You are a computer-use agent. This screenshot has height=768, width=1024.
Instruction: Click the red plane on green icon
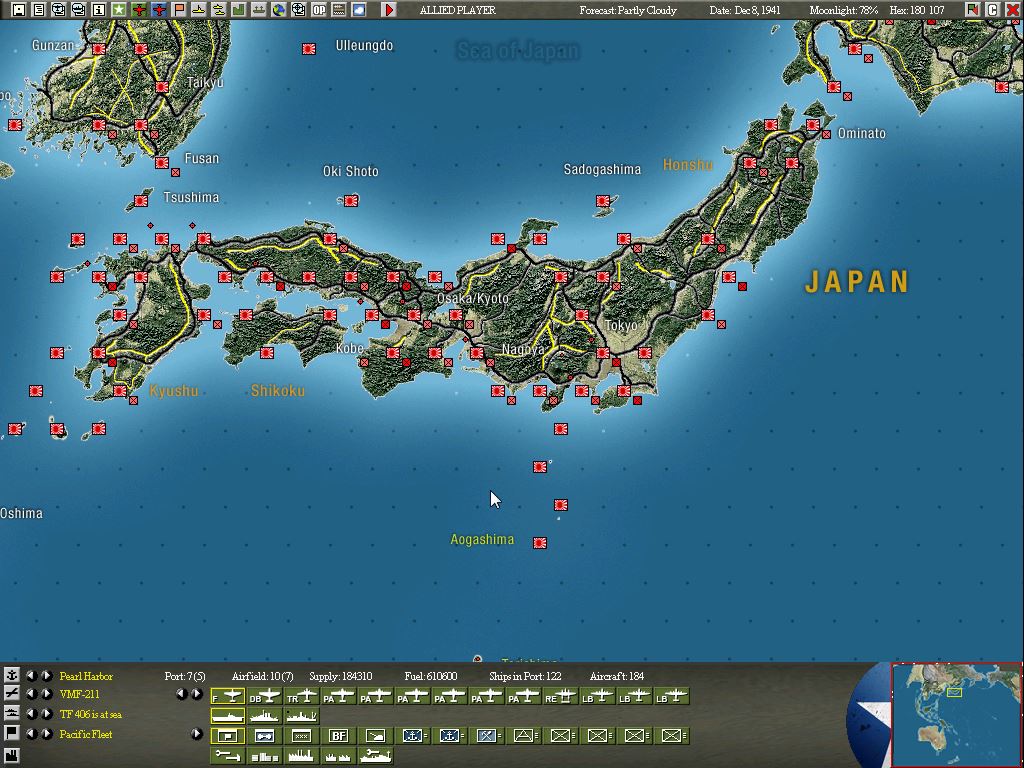(x=138, y=10)
